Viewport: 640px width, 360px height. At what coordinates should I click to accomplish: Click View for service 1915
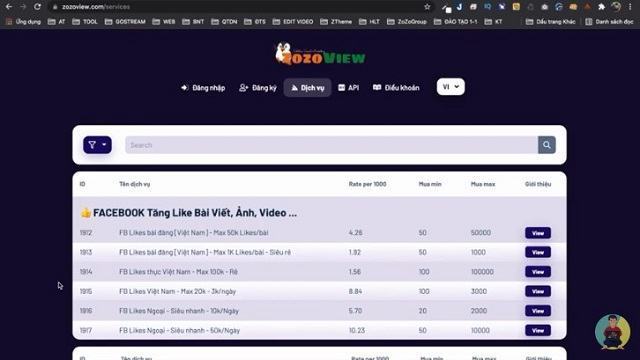[538, 291]
